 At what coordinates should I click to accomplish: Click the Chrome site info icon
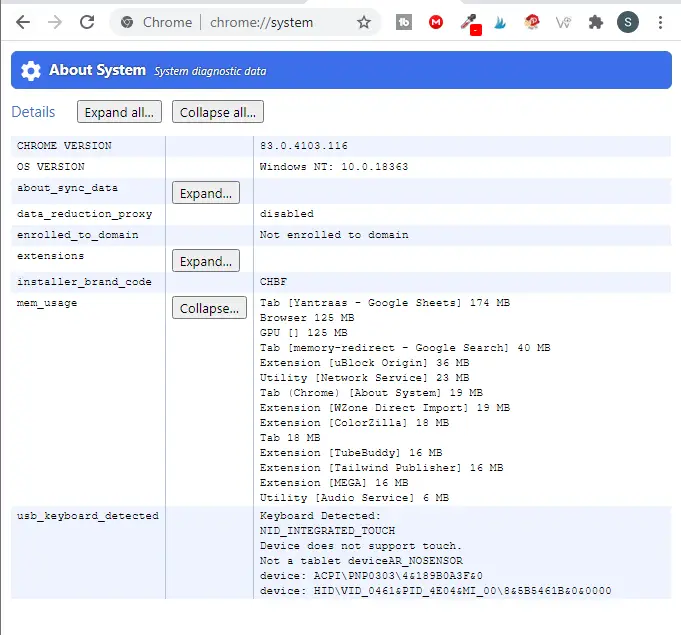(127, 22)
